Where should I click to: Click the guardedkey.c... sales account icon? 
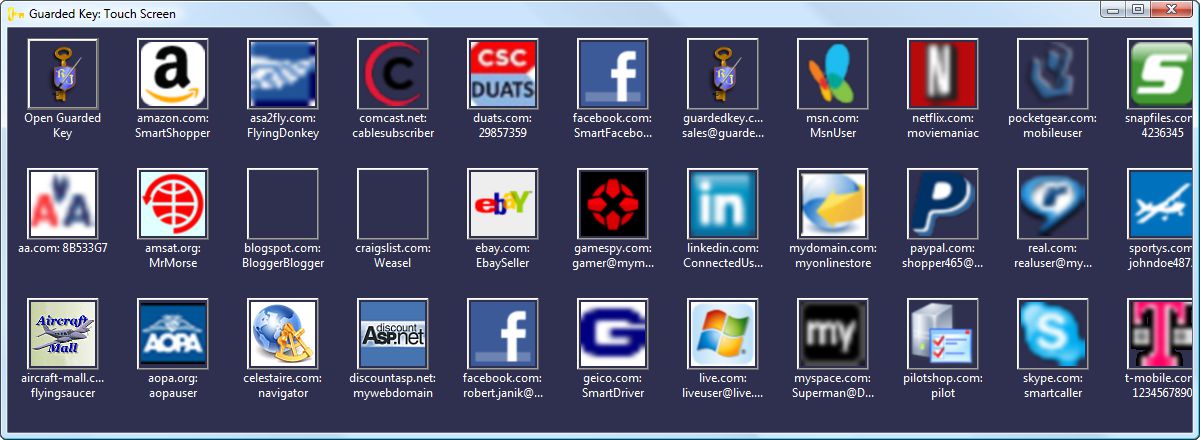[x=723, y=74]
